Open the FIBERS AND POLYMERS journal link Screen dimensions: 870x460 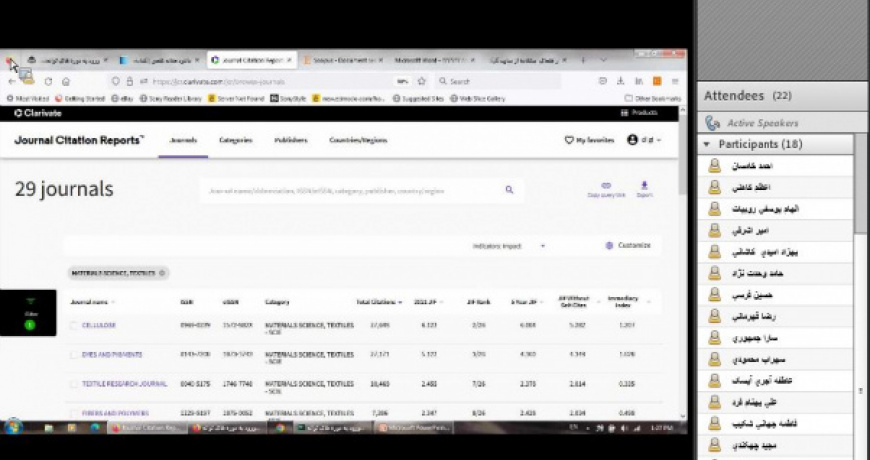tap(115, 413)
